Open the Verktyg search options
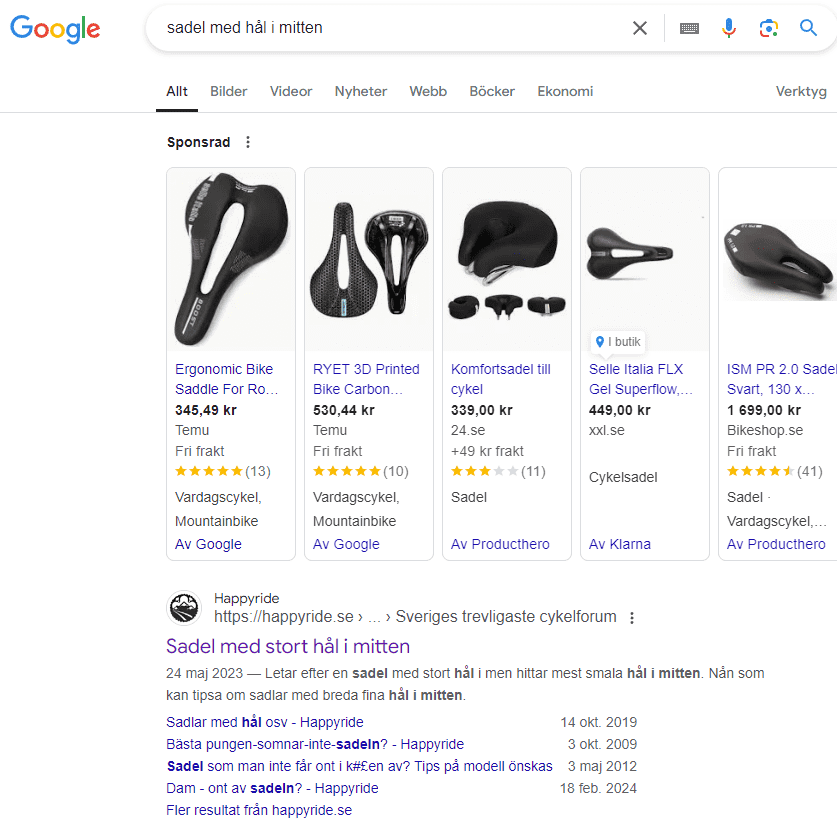Viewport: 837px width, 836px height. (x=801, y=91)
